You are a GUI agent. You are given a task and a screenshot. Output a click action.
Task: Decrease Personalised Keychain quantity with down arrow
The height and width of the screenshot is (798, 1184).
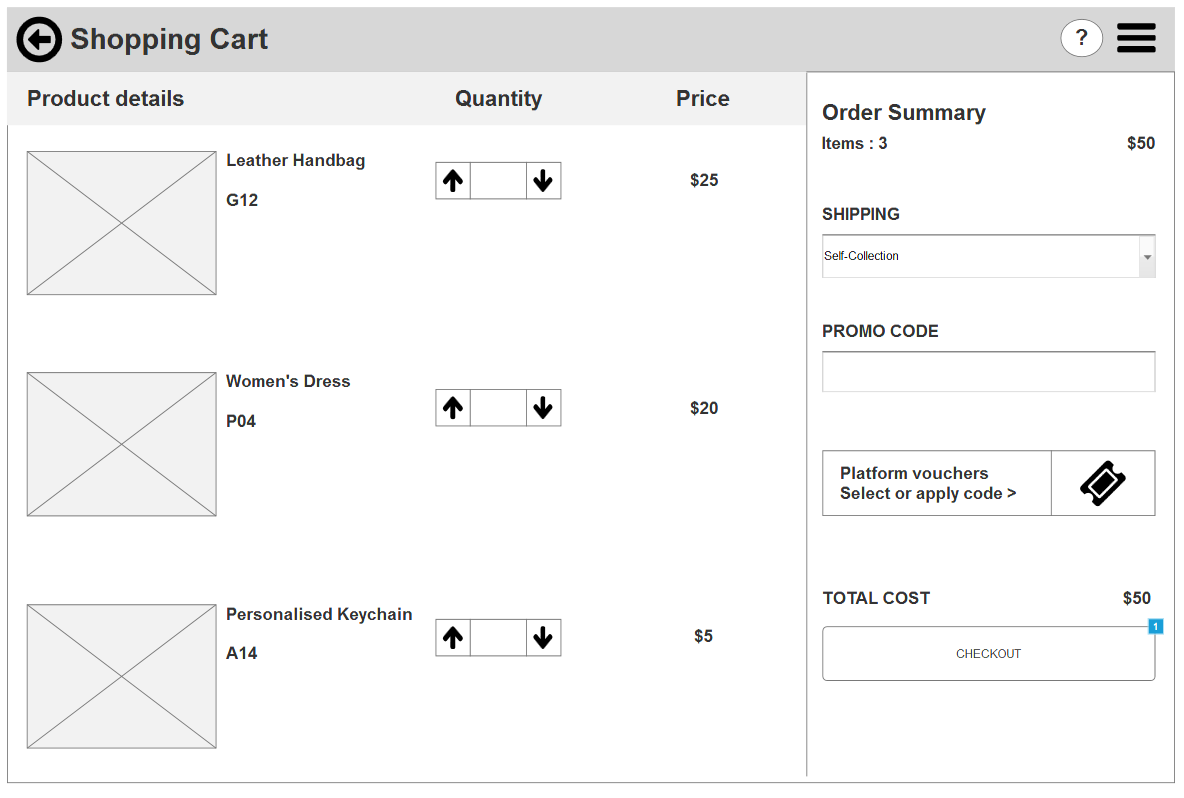543,638
